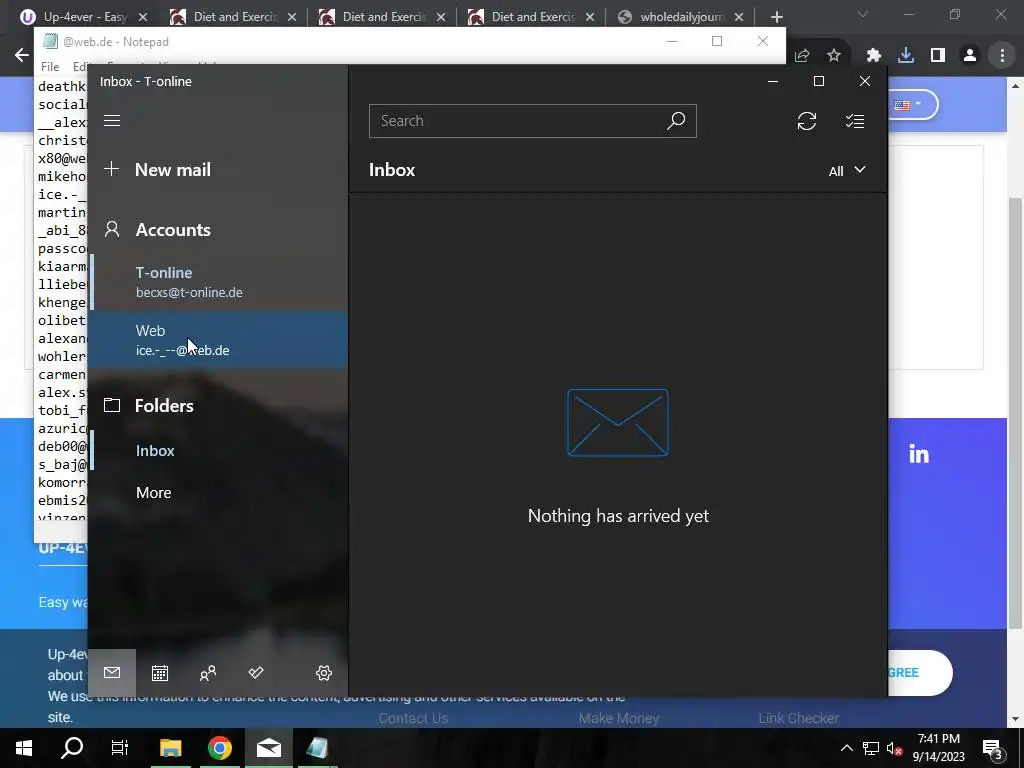This screenshot has width=1024, height=768.
Task: Click the LinkedIn icon on webpage
Action: 919,455
